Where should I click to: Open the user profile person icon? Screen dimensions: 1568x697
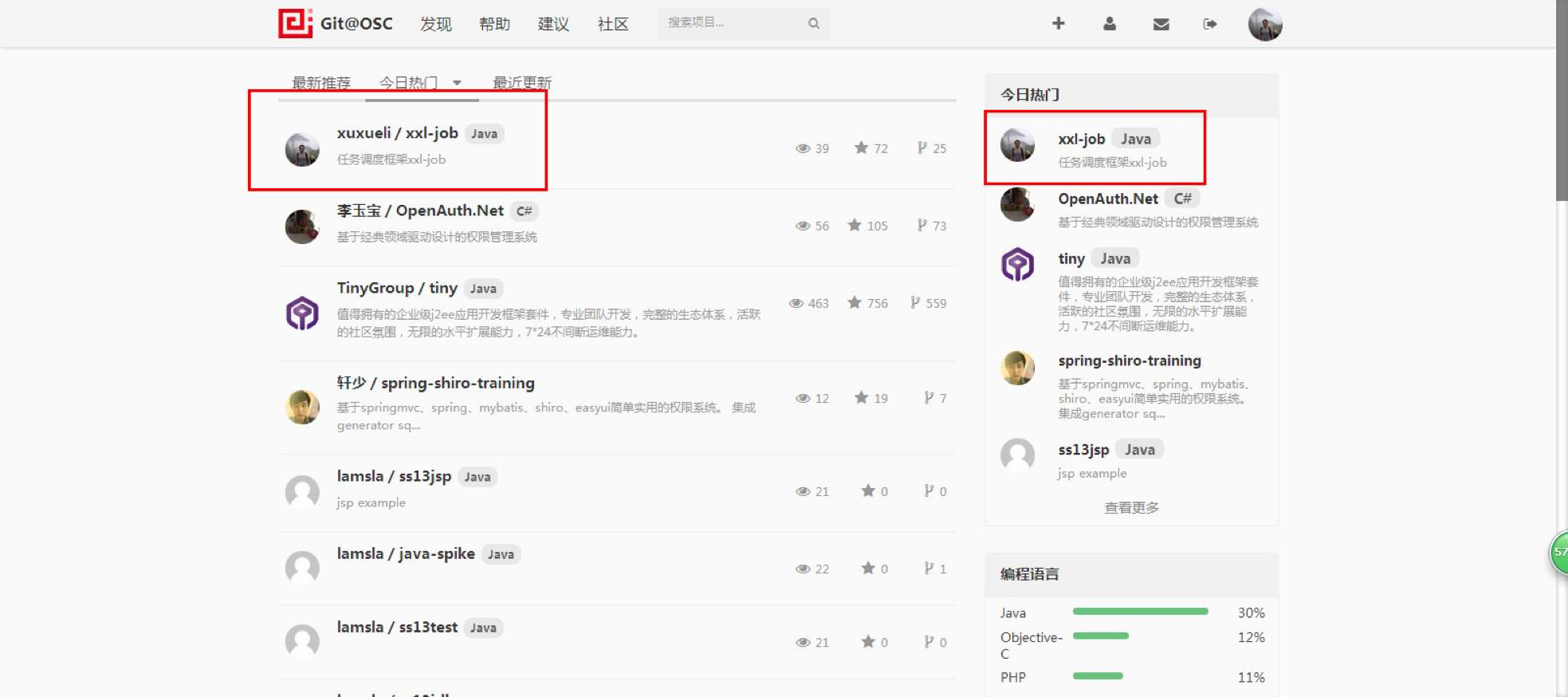(x=1109, y=24)
